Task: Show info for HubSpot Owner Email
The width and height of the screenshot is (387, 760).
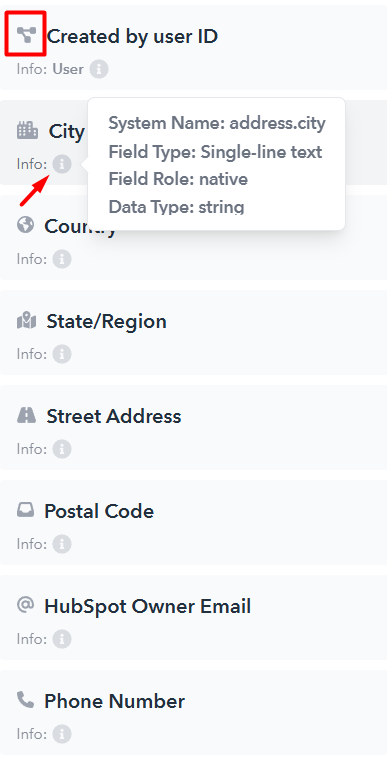Action: point(62,639)
